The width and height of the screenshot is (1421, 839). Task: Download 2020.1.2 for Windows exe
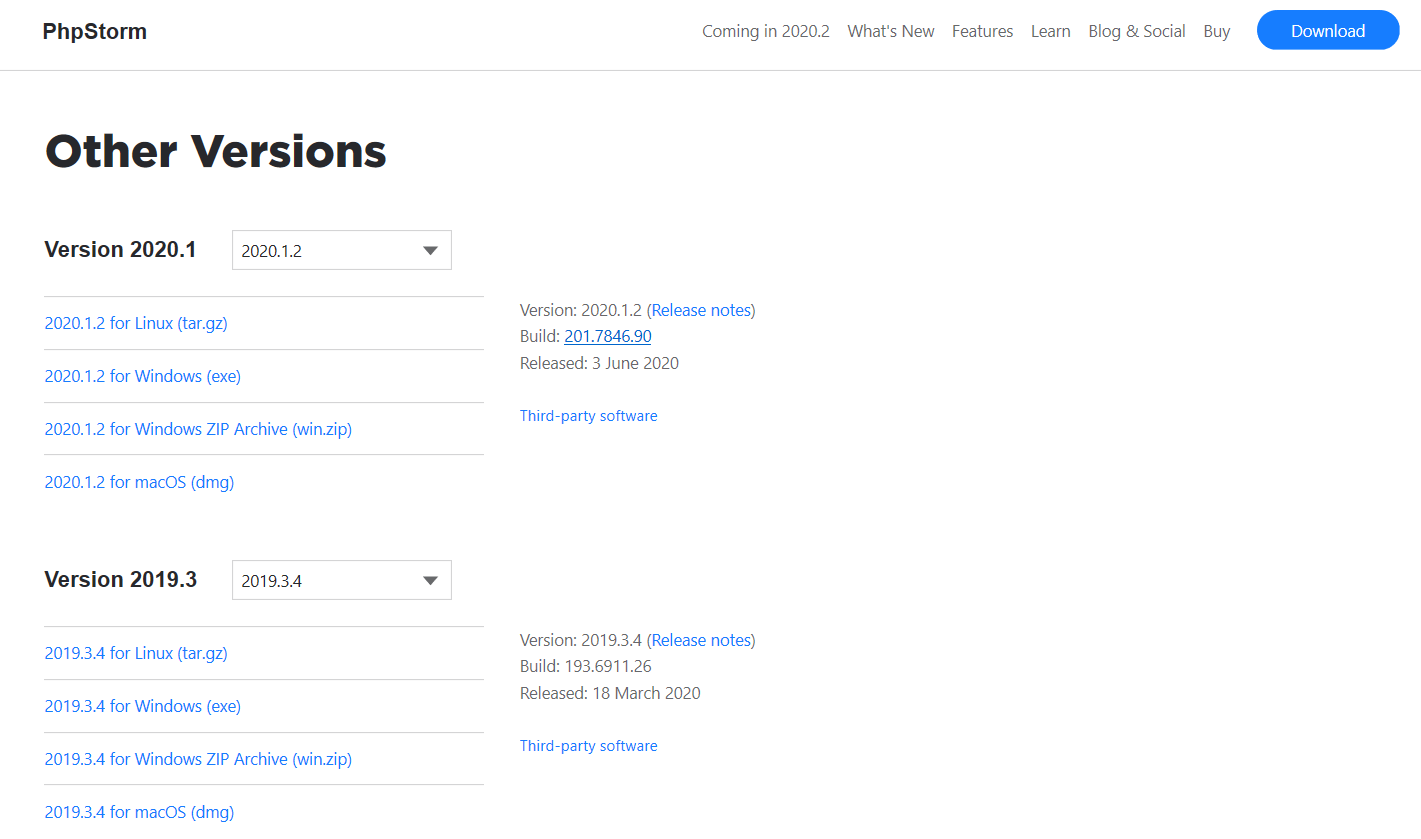click(x=142, y=376)
